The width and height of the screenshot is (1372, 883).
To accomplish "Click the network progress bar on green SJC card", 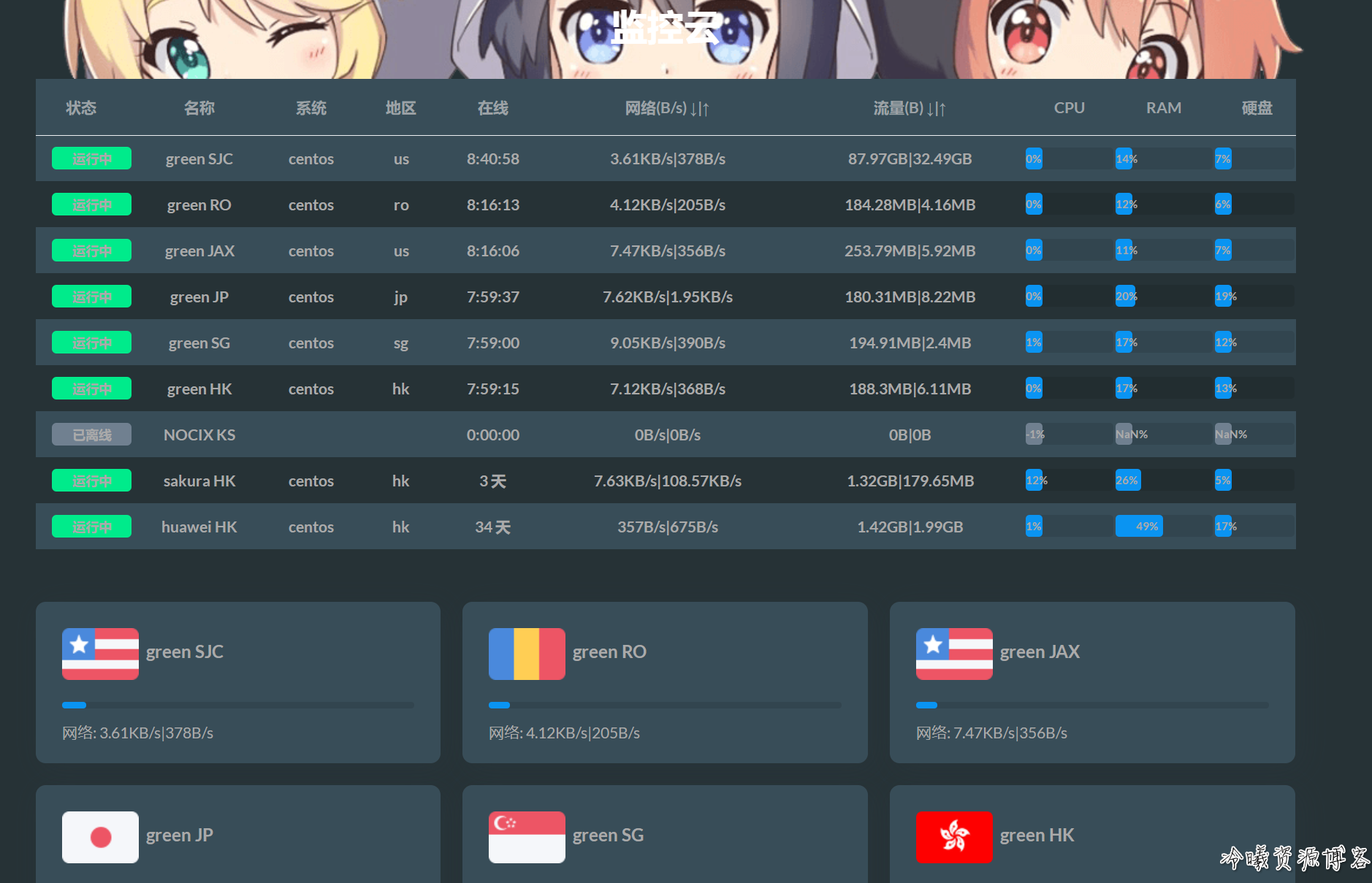I will click(x=238, y=705).
